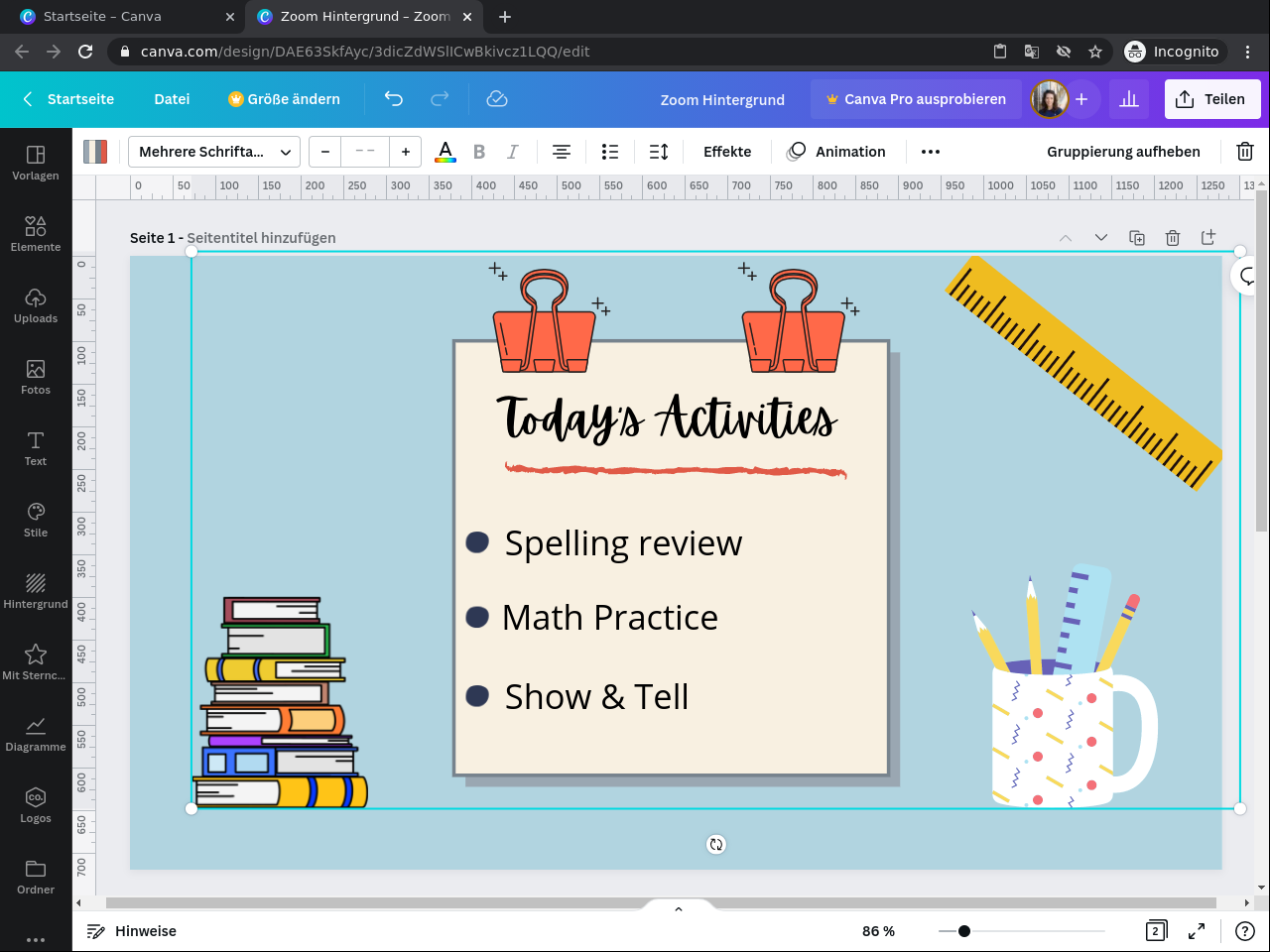Image resolution: width=1270 pixels, height=952 pixels.
Task: Reload the browser page
Action: [x=85, y=52]
